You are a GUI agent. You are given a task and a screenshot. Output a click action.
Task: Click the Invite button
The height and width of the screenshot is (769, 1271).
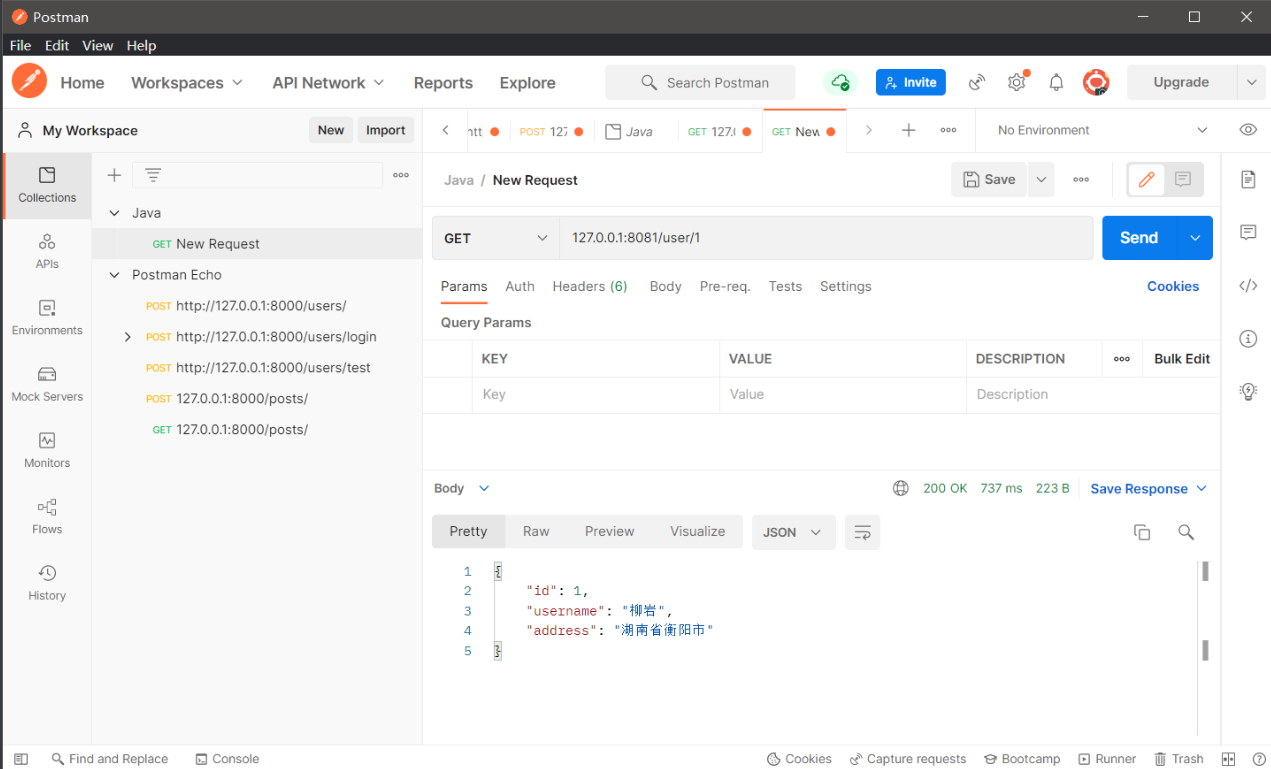[911, 83]
